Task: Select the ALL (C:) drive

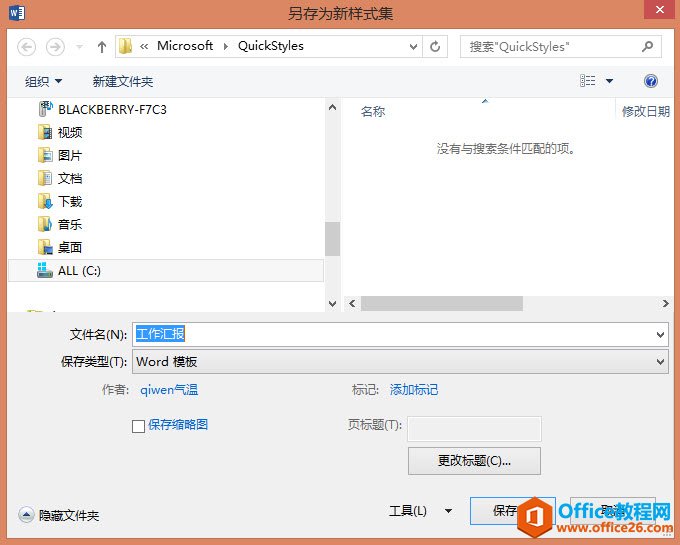Action: point(166,271)
